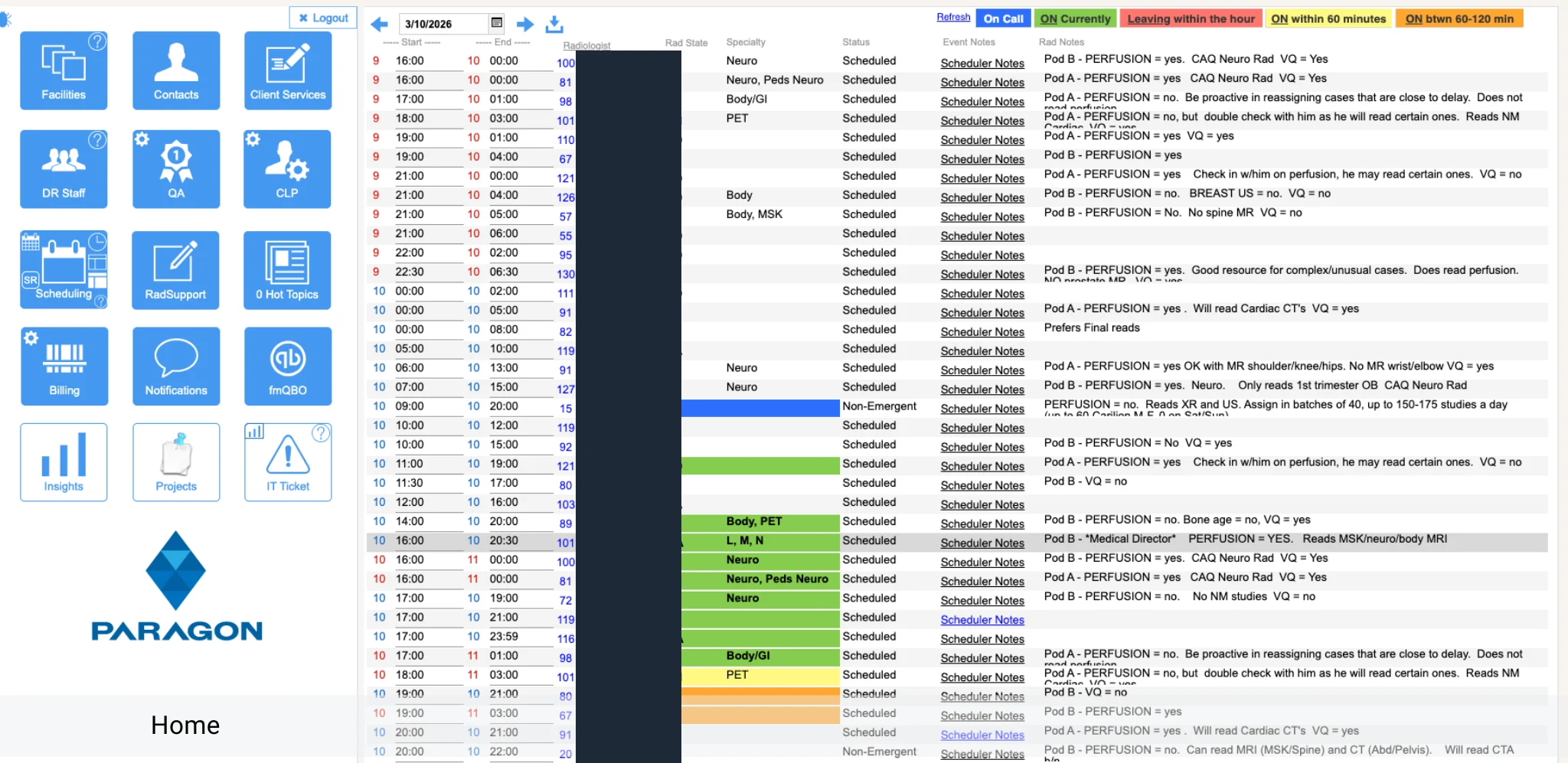This screenshot has height=763, width=1568.
Task: Open the Insights charts tile
Action: tap(64, 462)
